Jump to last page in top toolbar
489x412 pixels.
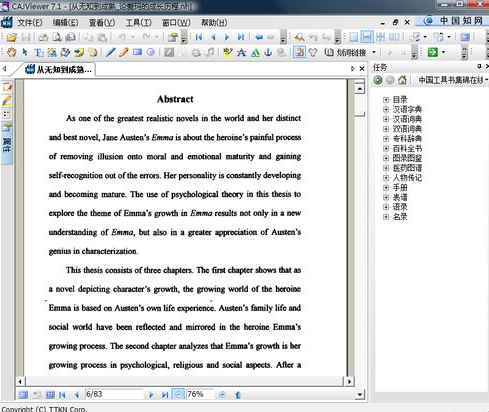(241, 37)
